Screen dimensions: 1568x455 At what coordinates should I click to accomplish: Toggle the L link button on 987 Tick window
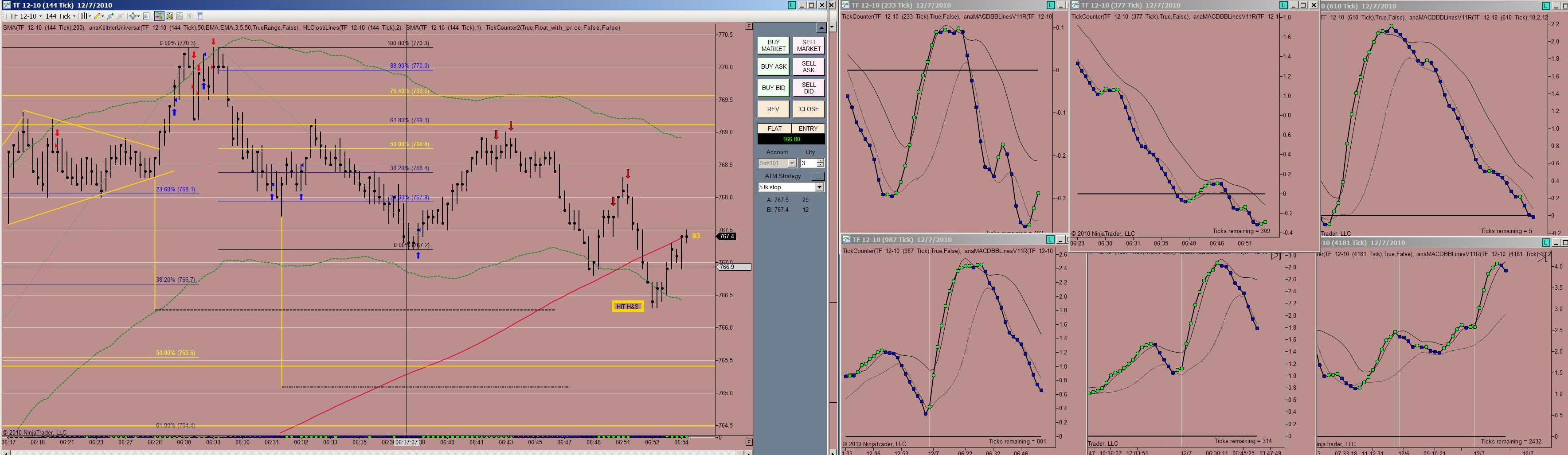[x=1051, y=240]
